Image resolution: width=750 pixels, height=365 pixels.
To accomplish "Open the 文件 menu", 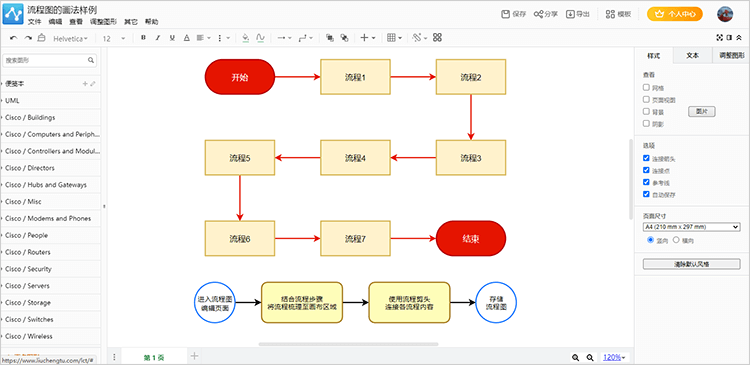I will coord(34,22).
